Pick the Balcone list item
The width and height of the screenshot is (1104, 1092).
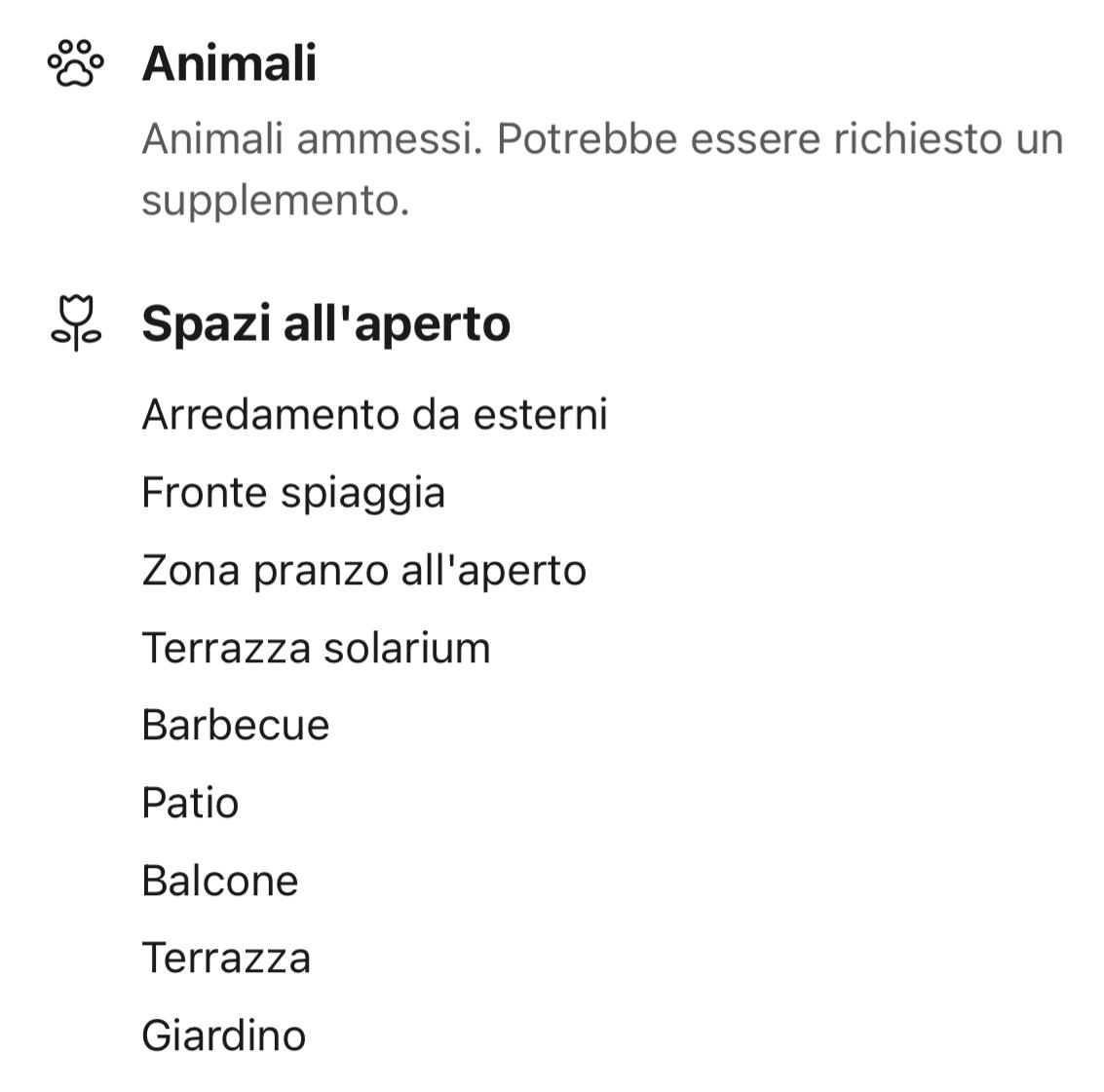(x=219, y=882)
